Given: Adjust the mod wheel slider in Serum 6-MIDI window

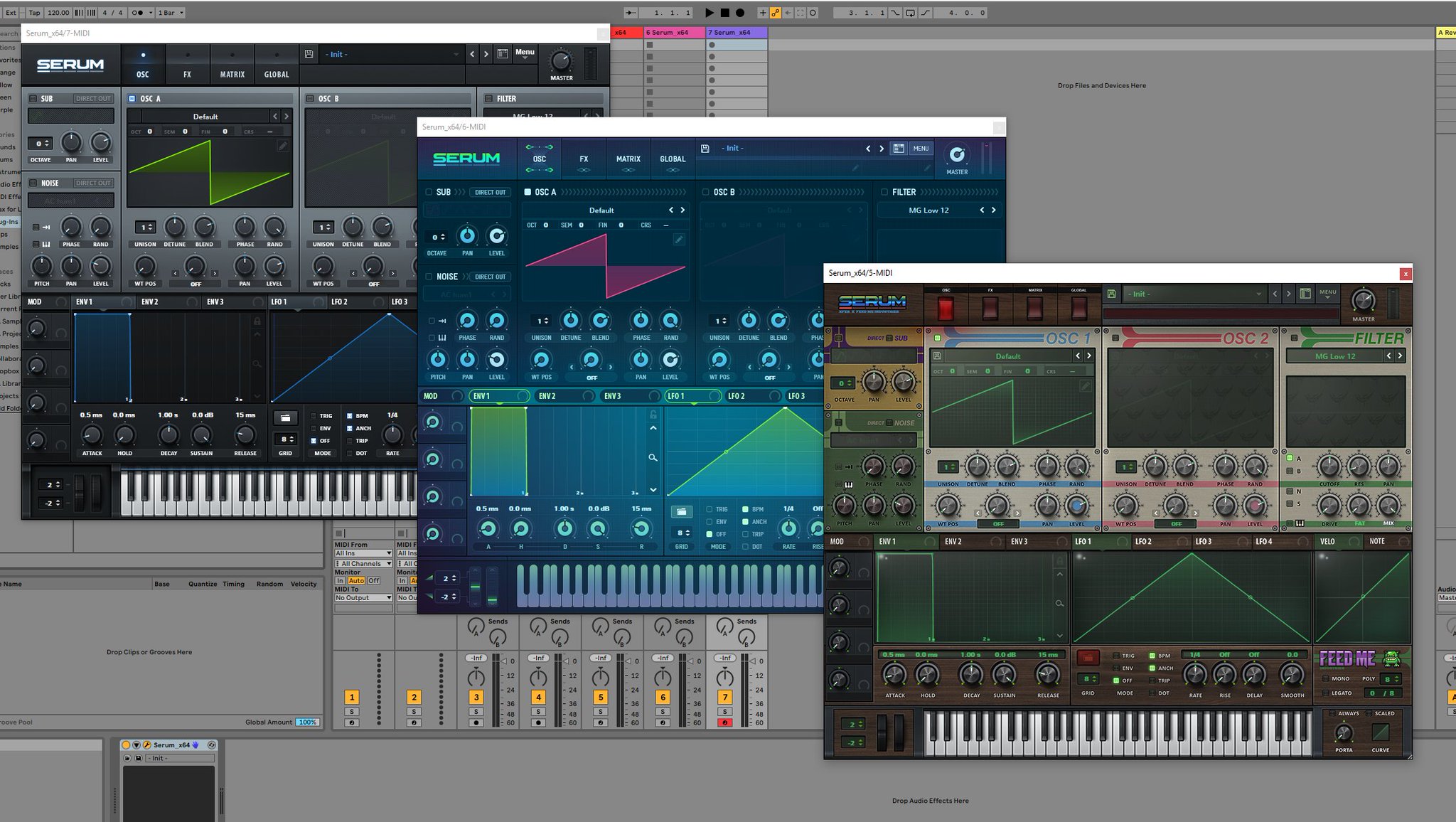Looking at the screenshot, I should click(492, 586).
